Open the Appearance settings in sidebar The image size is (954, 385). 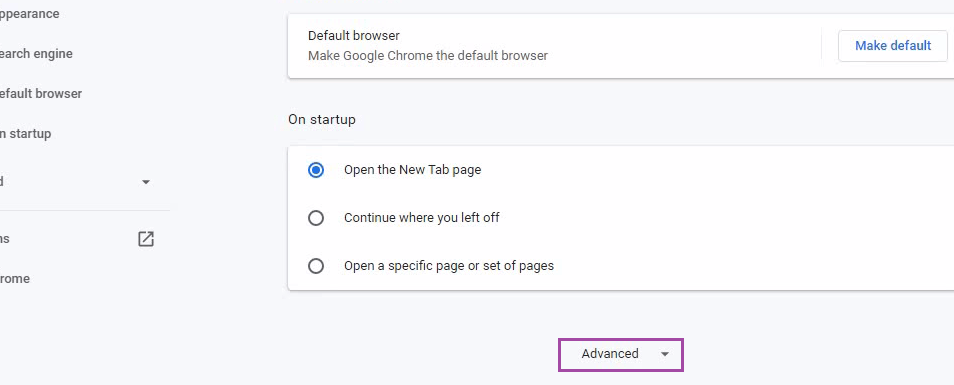point(29,13)
